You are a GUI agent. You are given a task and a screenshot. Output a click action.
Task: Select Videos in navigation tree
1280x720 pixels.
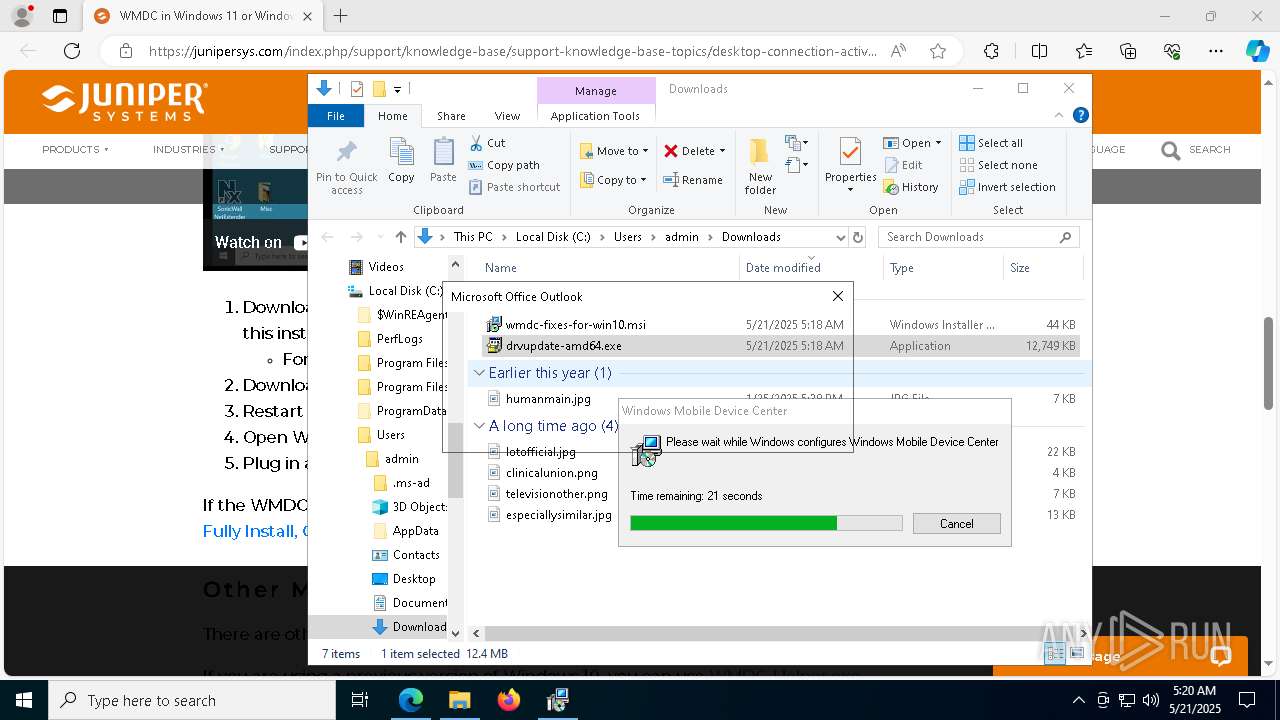385,267
